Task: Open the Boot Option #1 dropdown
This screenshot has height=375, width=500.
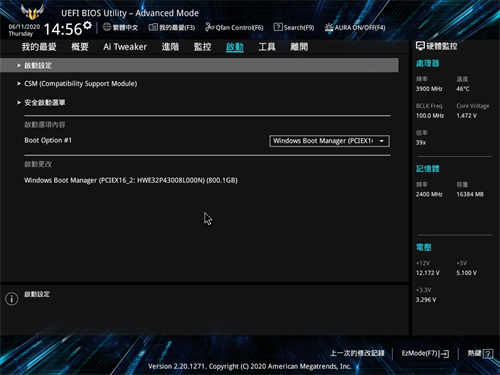Action: [329, 141]
